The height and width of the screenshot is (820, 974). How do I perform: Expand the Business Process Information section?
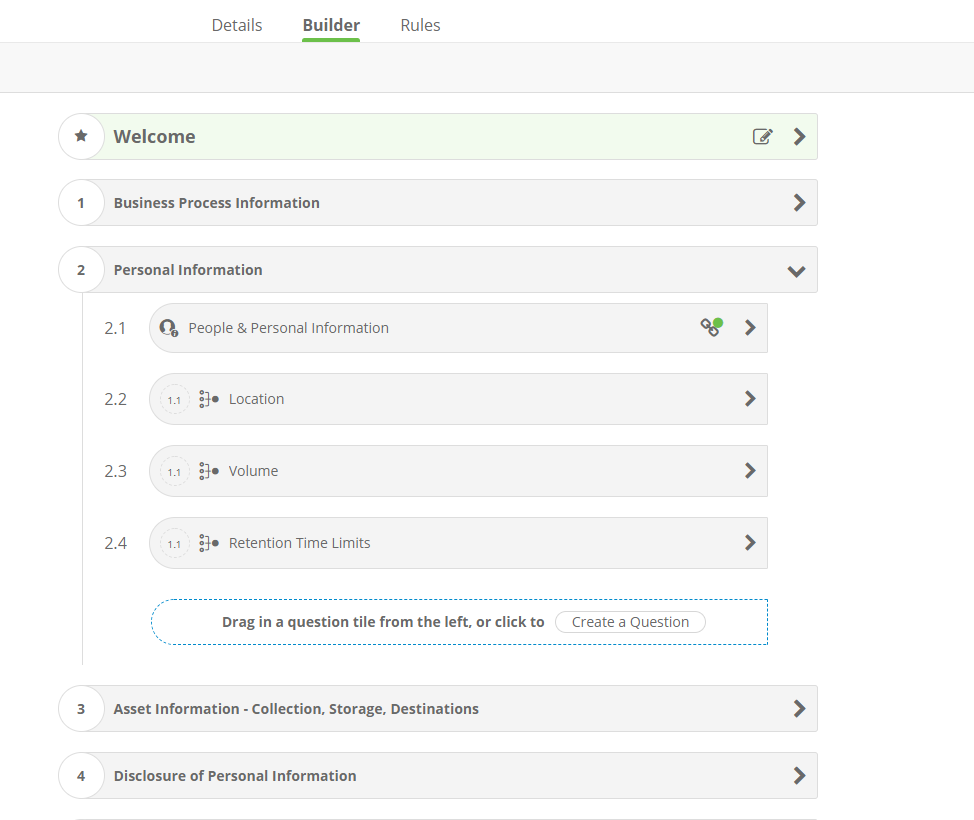point(799,202)
